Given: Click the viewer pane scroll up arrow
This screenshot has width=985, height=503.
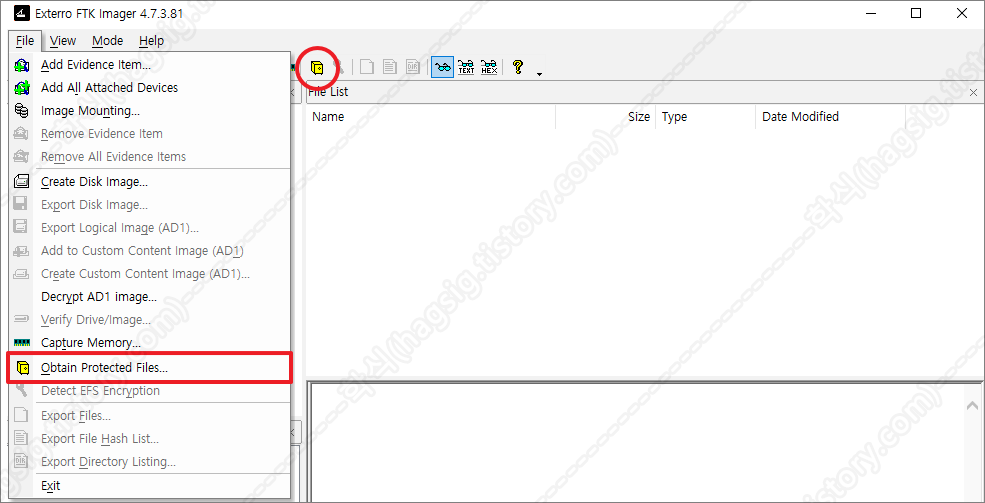Looking at the screenshot, I should click(x=972, y=406).
